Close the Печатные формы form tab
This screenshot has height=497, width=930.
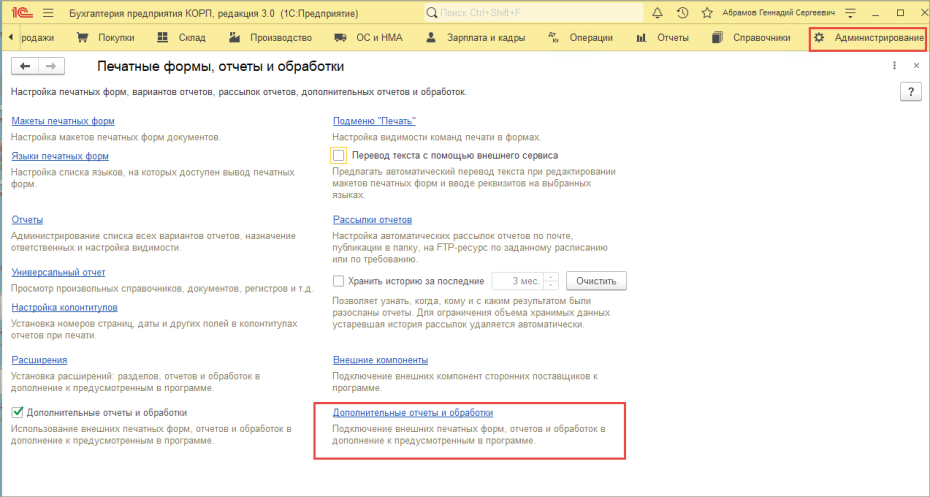[x=916, y=66]
